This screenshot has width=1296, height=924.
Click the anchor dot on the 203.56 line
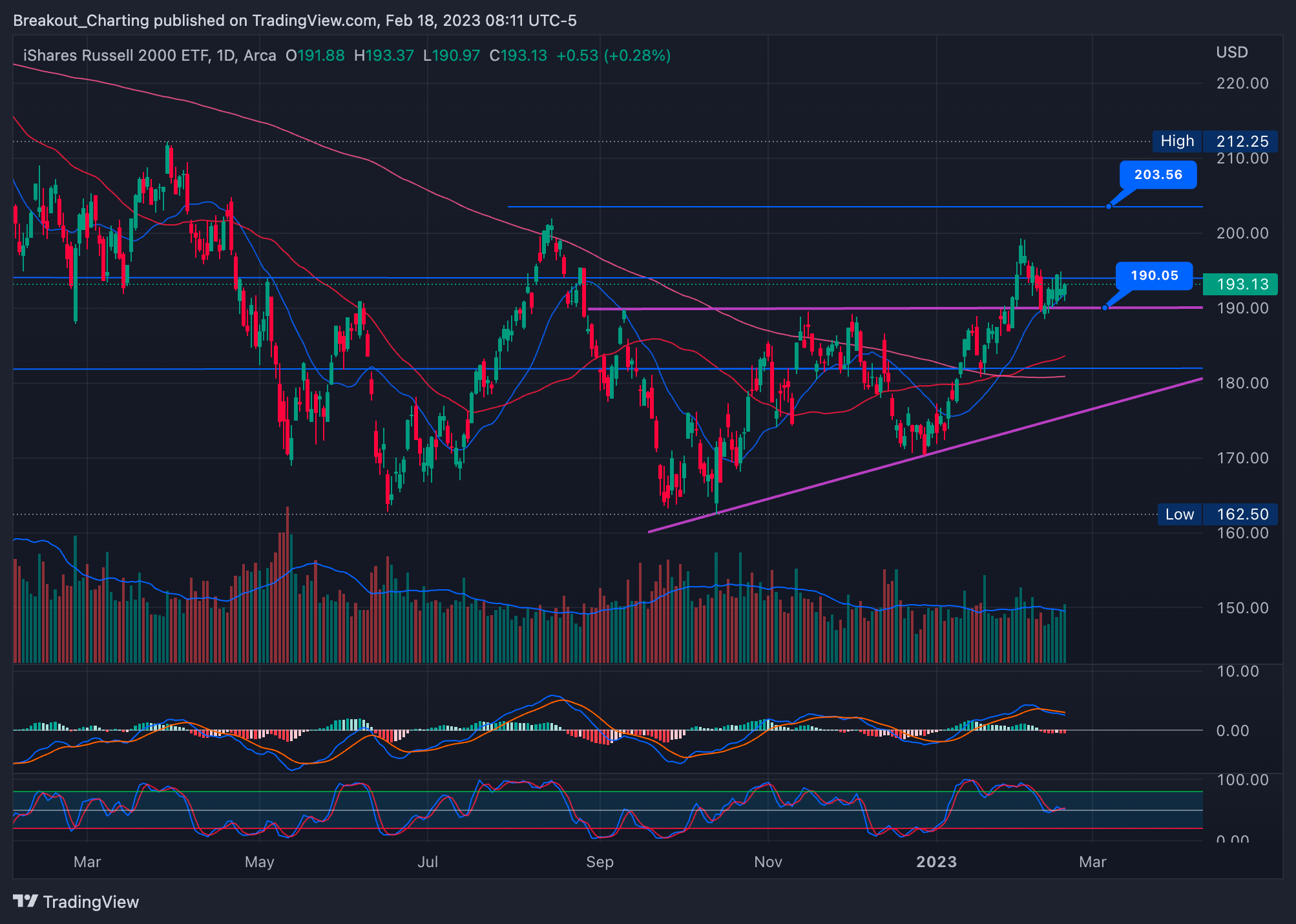pos(1109,206)
